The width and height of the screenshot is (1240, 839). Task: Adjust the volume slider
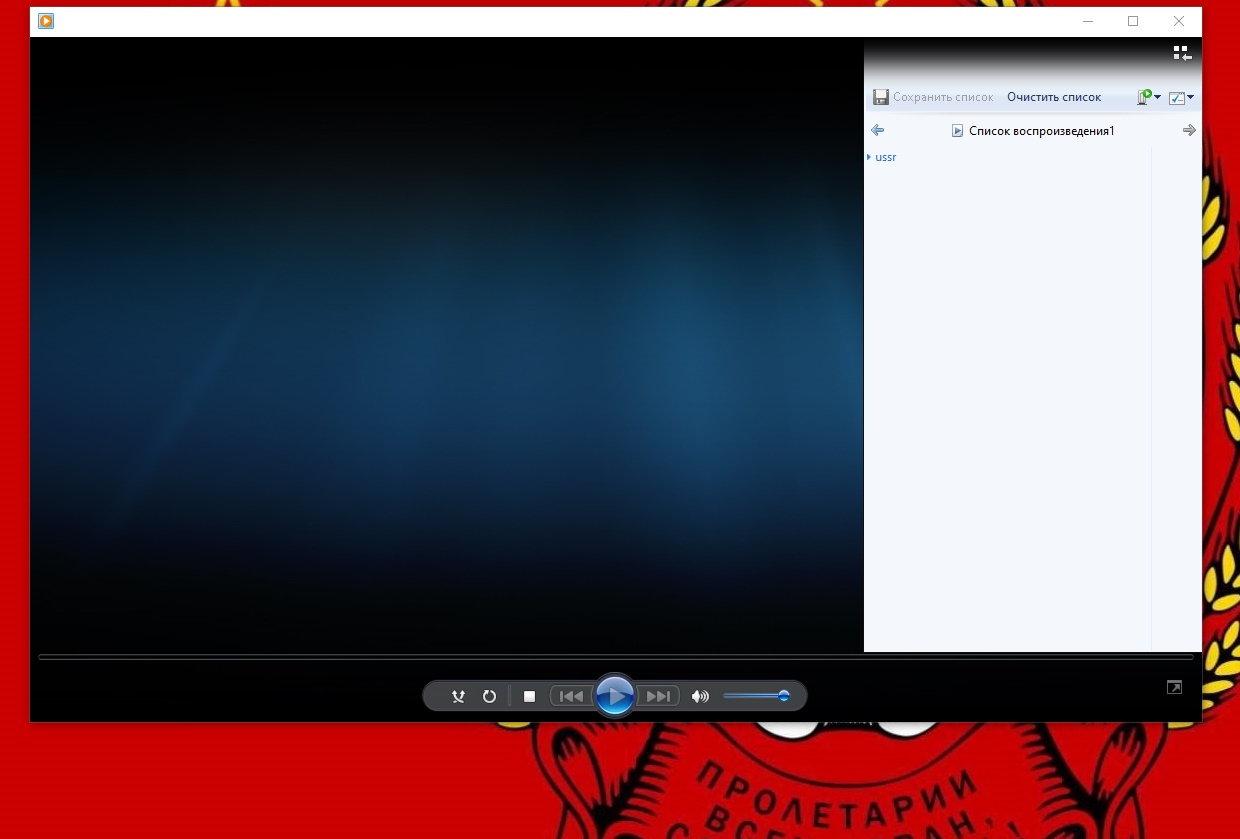click(x=756, y=696)
